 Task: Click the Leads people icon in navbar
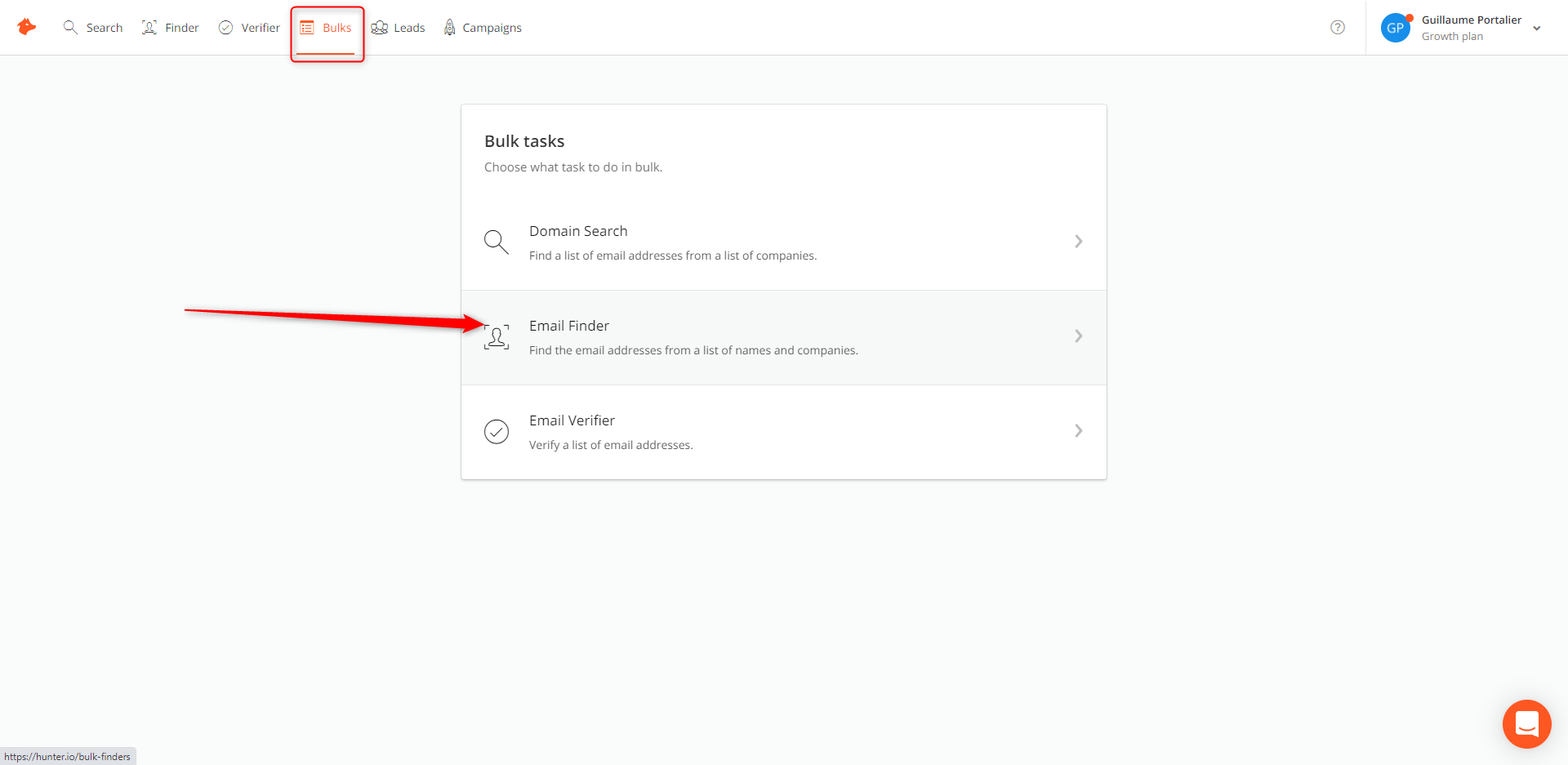tap(380, 28)
